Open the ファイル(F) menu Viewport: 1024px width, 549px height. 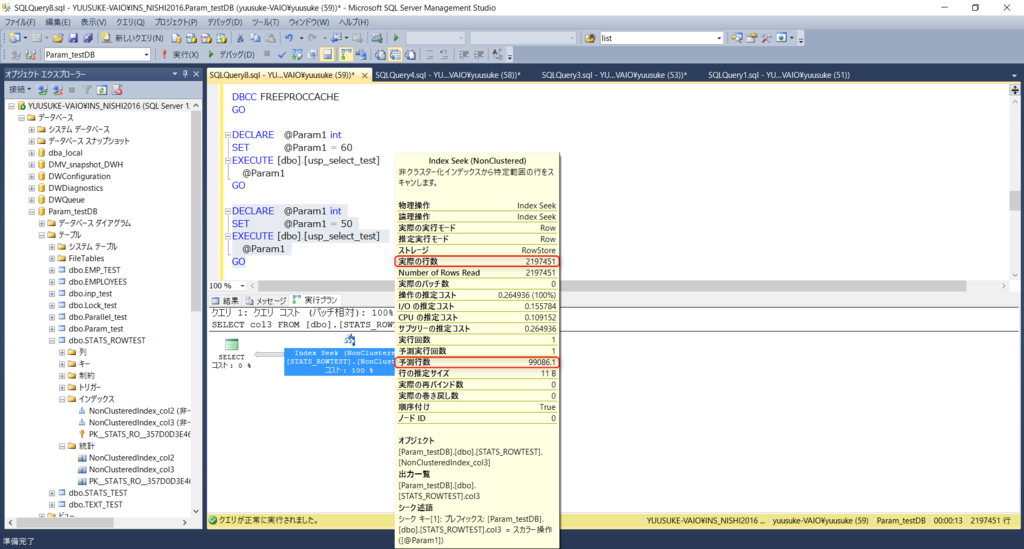[20, 22]
